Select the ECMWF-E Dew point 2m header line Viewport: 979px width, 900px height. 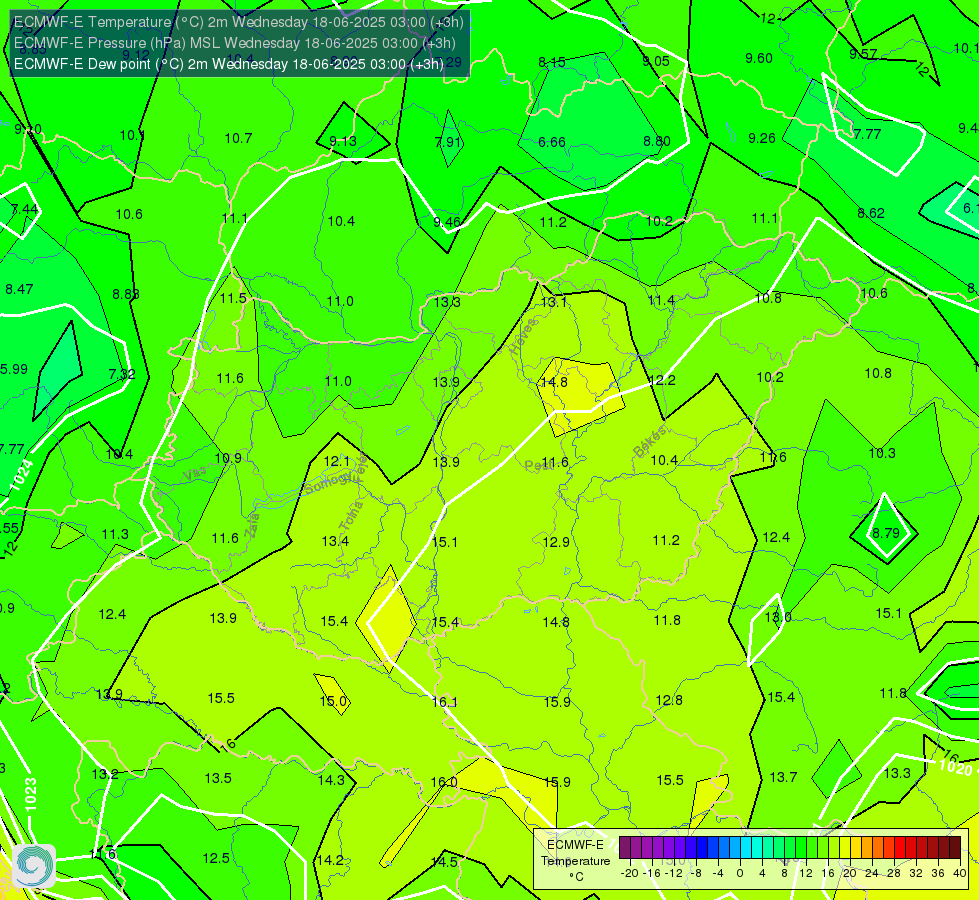pos(229,64)
